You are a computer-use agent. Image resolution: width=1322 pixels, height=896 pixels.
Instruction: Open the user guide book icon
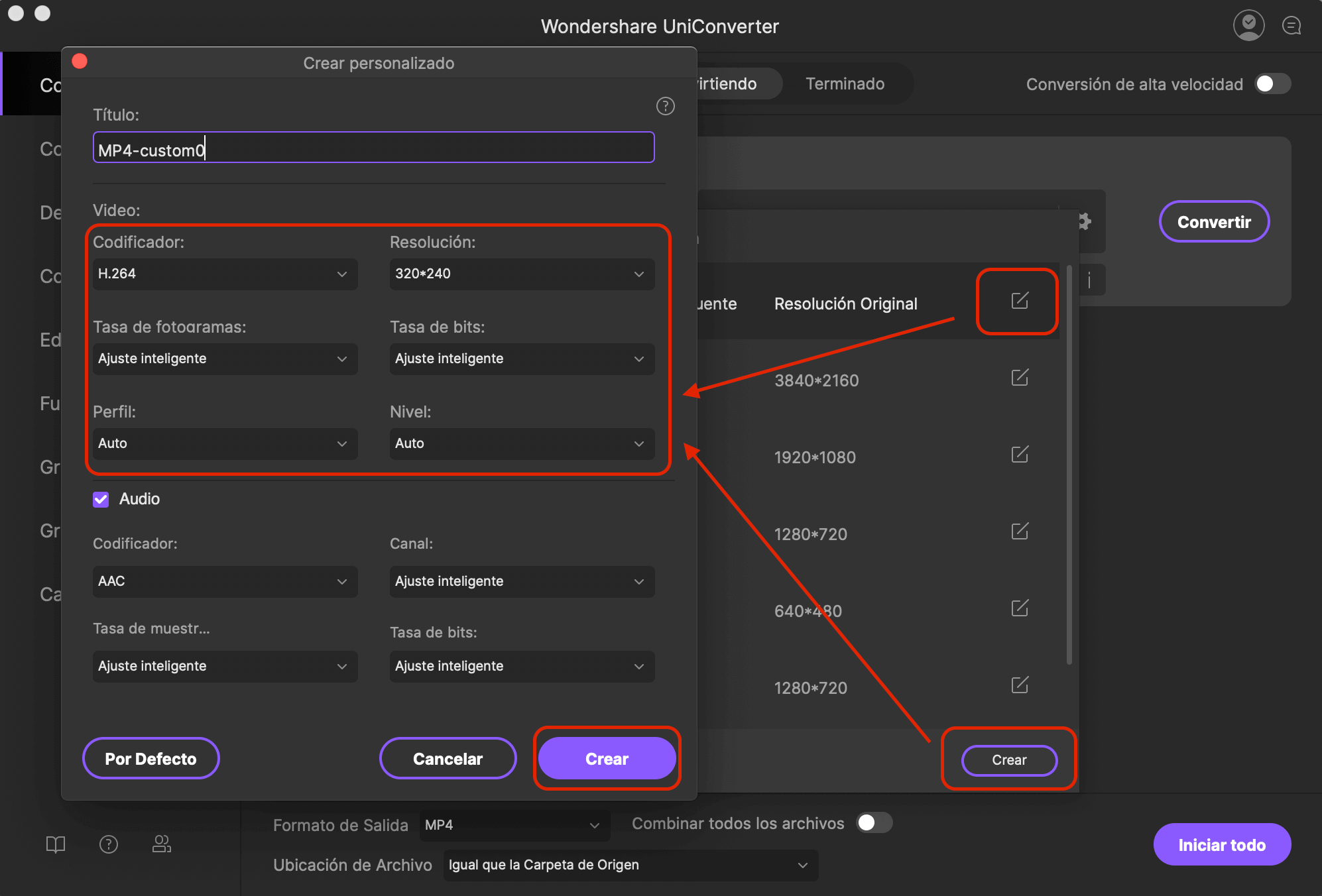click(56, 844)
